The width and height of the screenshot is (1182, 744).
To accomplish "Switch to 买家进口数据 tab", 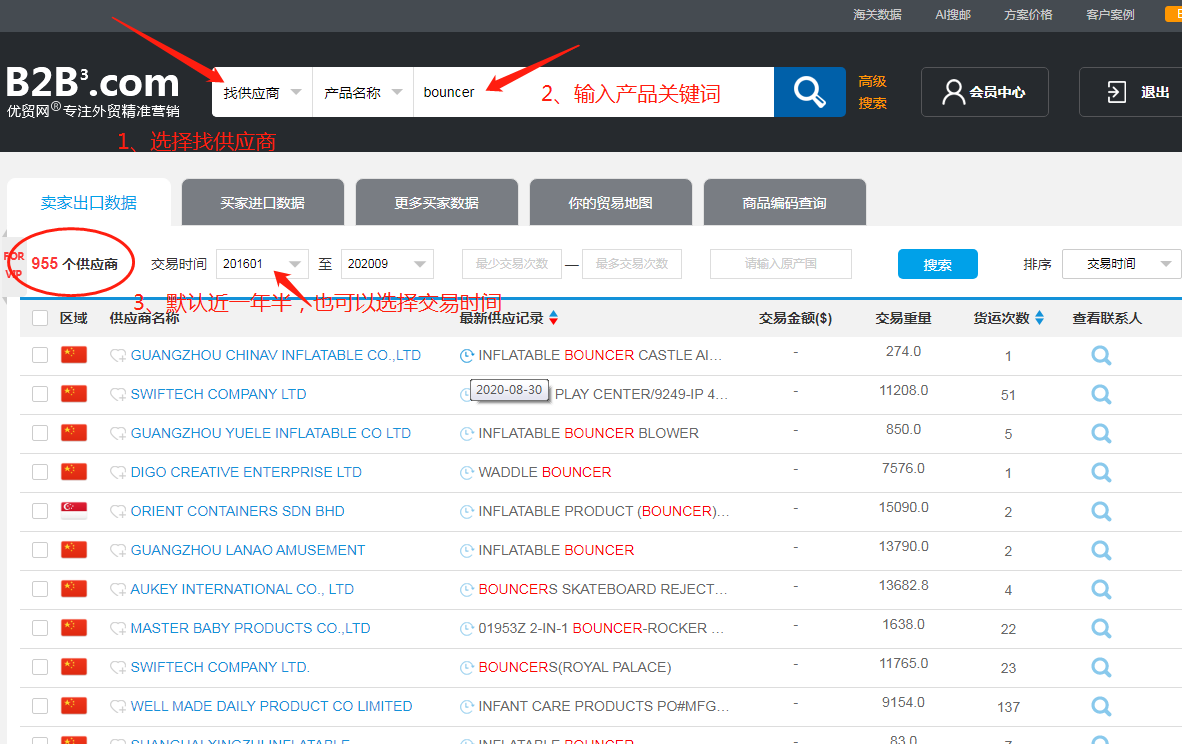I will [x=262, y=202].
